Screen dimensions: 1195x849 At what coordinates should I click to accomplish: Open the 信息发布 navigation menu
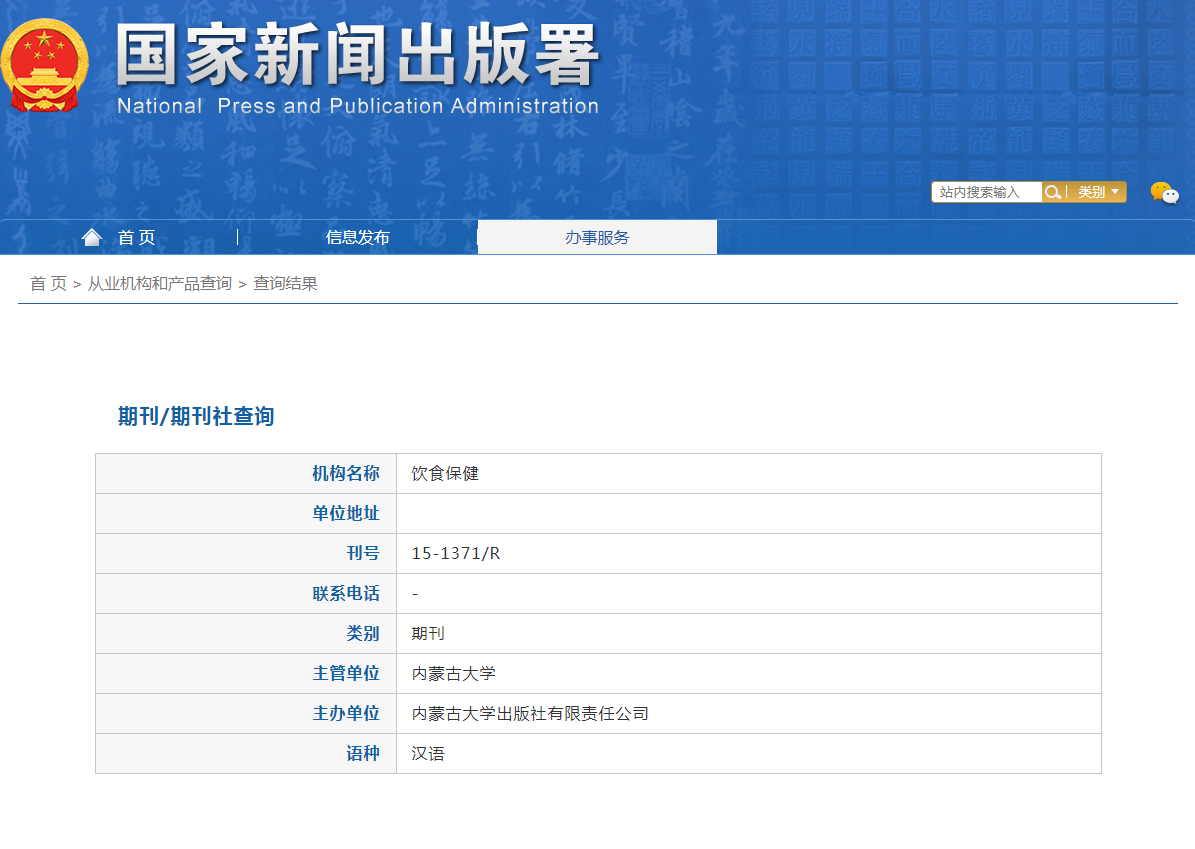click(x=357, y=237)
